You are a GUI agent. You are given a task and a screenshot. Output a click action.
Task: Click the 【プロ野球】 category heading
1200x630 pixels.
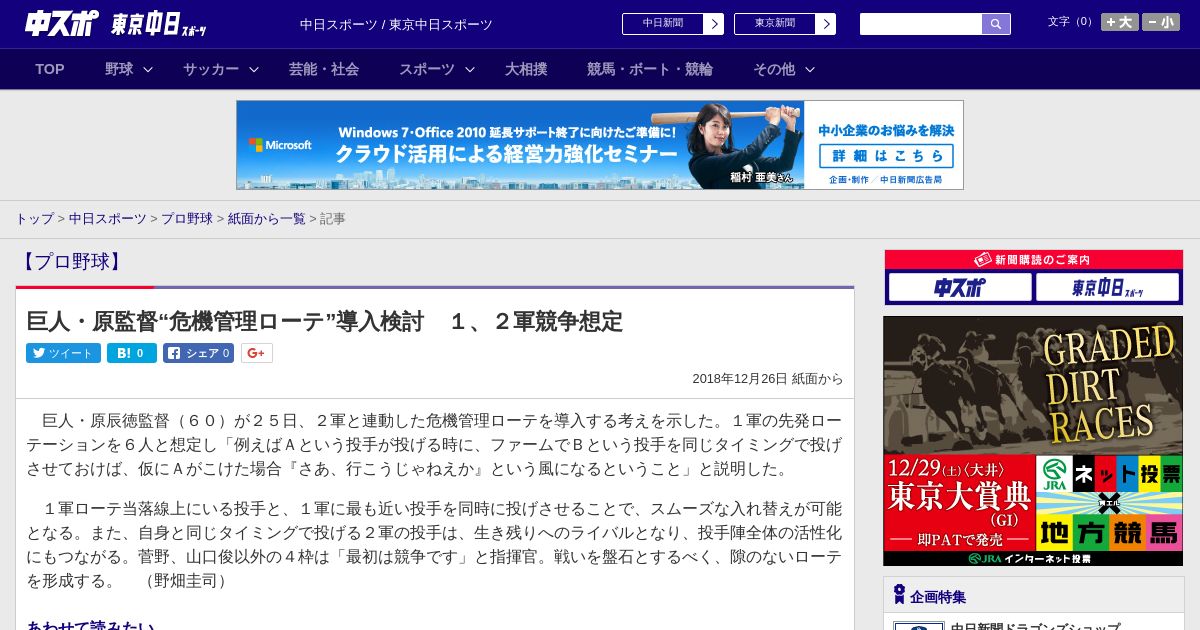pyautogui.click(x=71, y=262)
